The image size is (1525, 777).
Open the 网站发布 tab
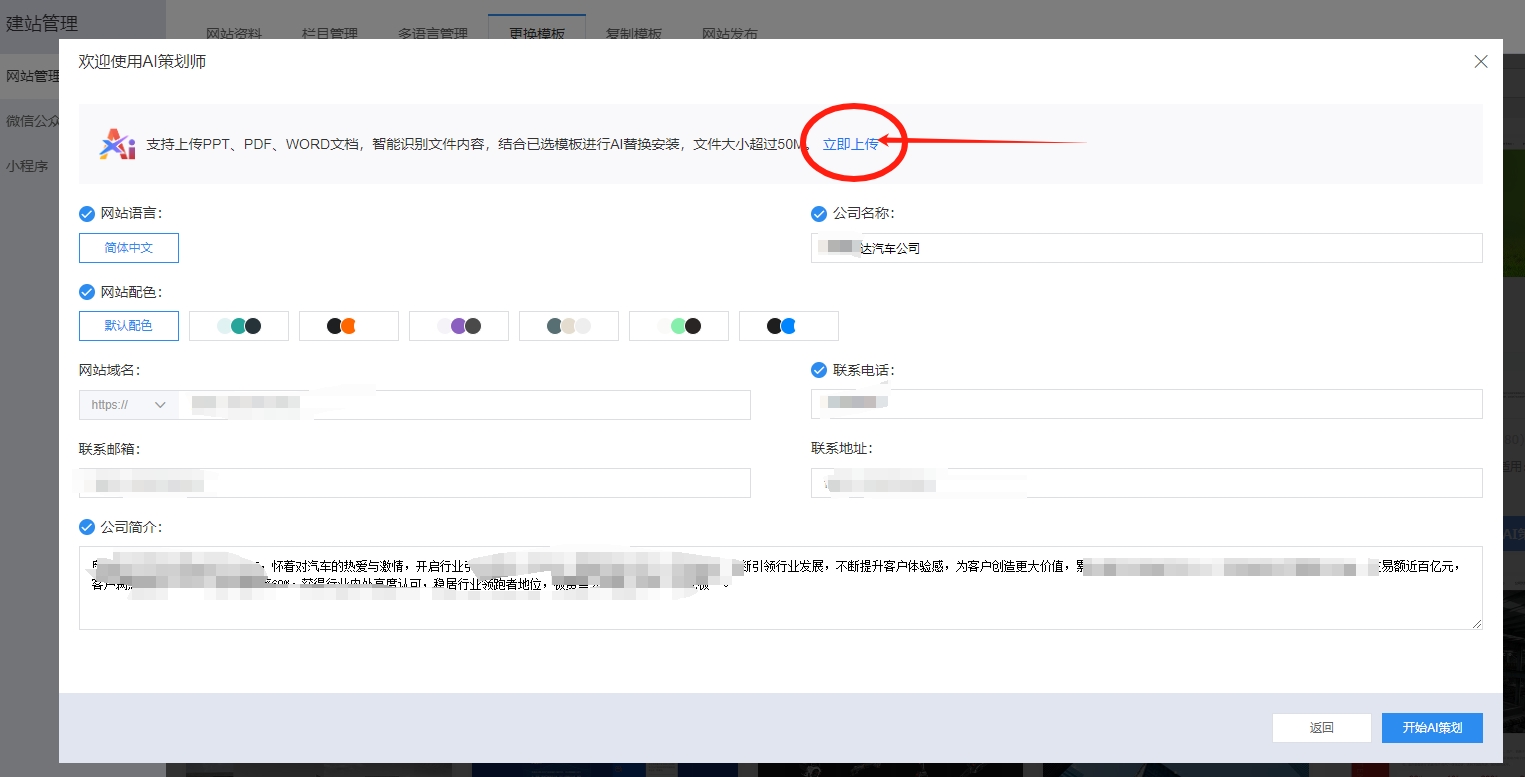729,33
